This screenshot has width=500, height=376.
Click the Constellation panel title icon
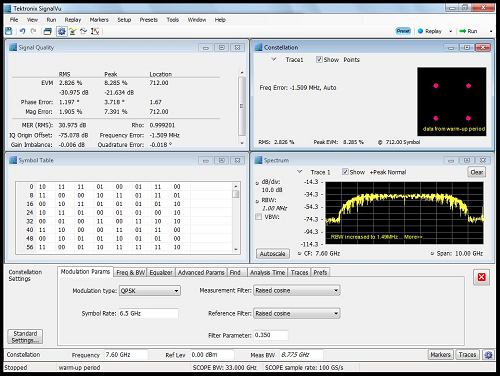258,47
